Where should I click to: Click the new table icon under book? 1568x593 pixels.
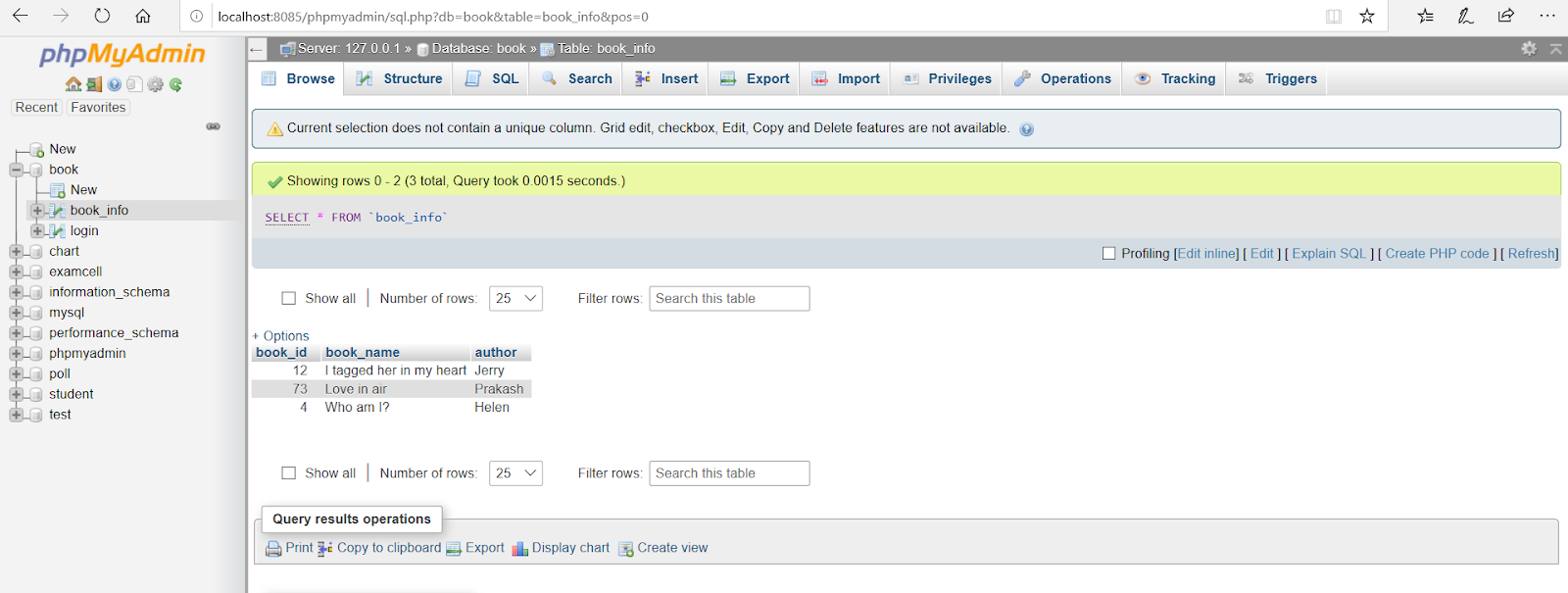58,190
